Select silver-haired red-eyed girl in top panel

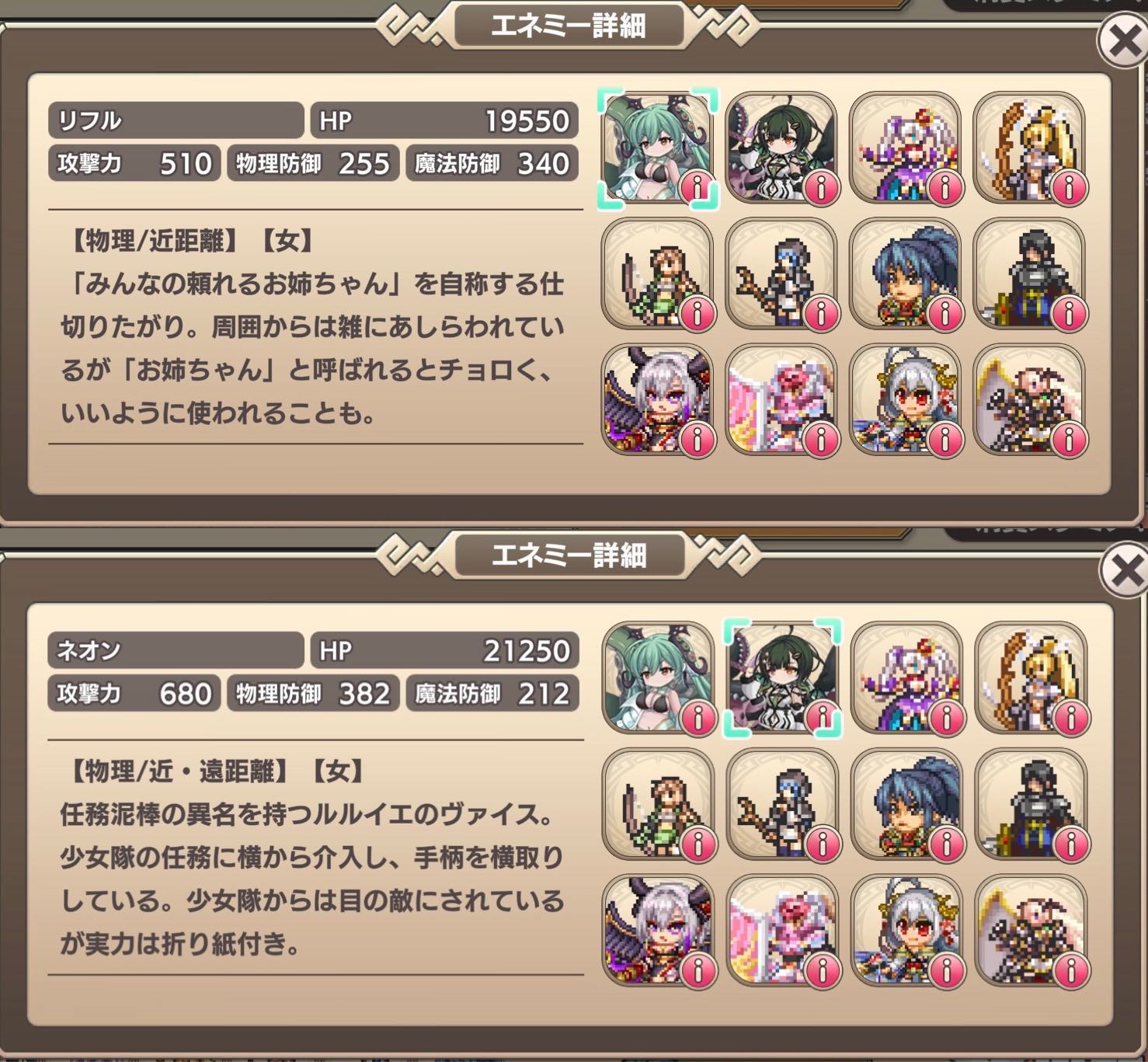pos(905,400)
